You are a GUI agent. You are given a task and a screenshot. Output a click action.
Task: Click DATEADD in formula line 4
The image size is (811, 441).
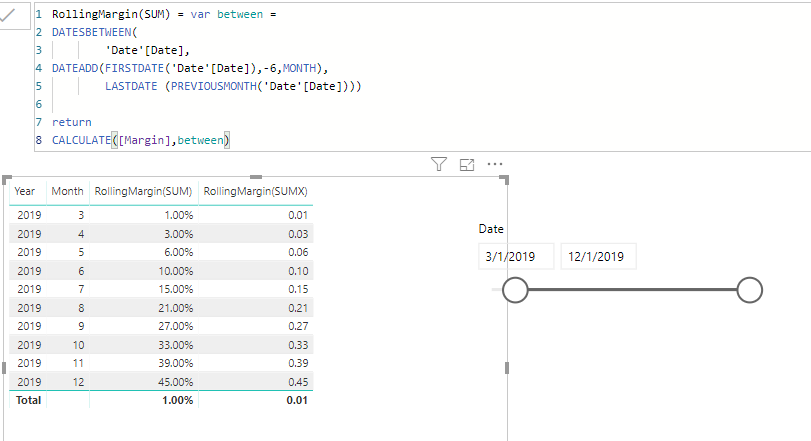pos(75,68)
